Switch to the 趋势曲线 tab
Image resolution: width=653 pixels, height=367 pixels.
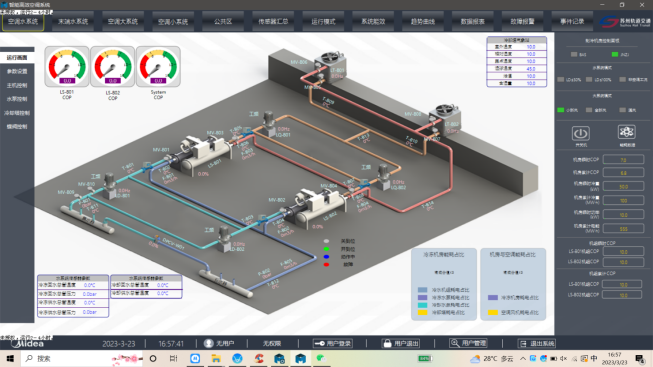[x=423, y=21]
